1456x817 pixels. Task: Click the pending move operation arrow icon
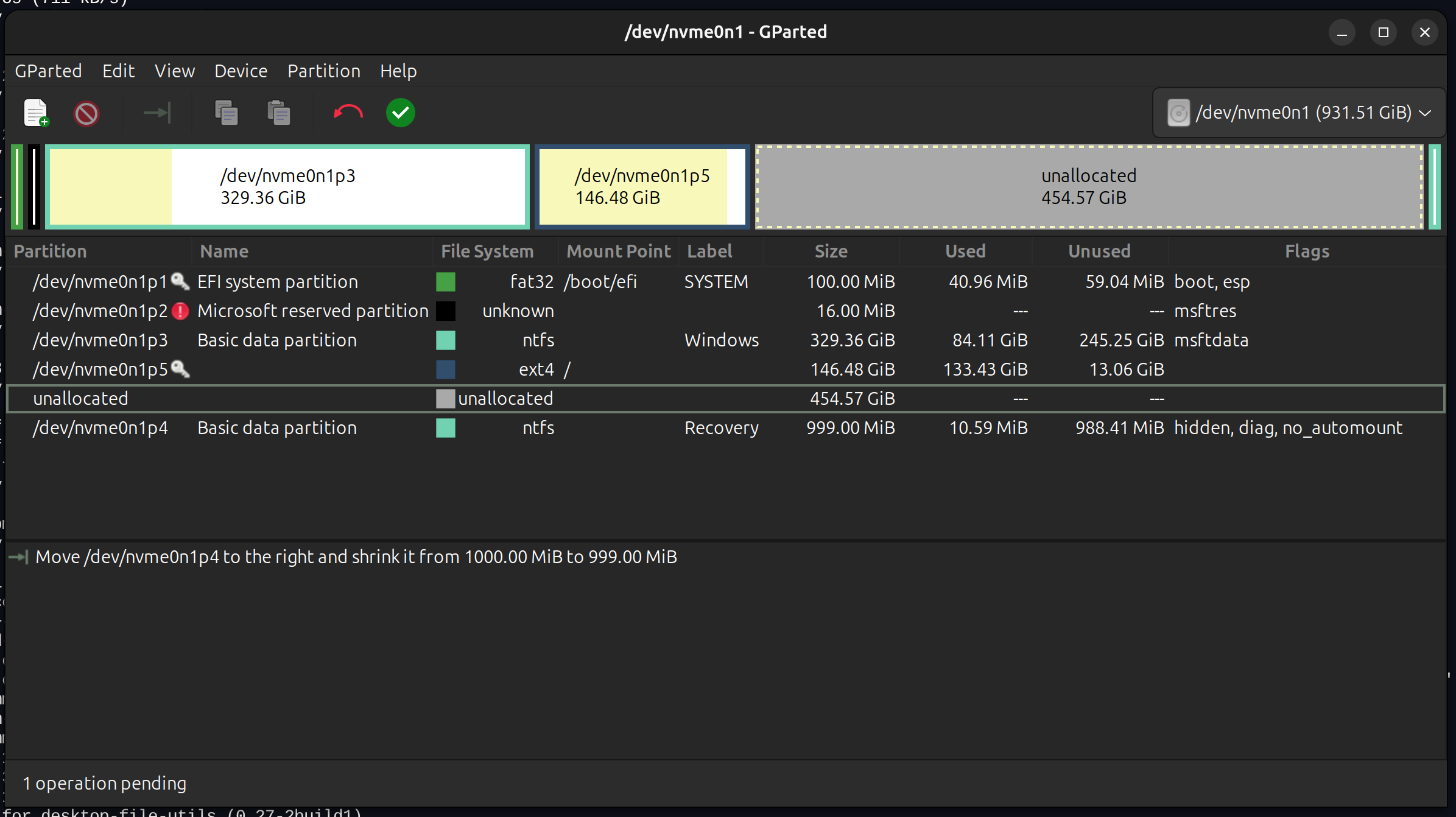(19, 557)
